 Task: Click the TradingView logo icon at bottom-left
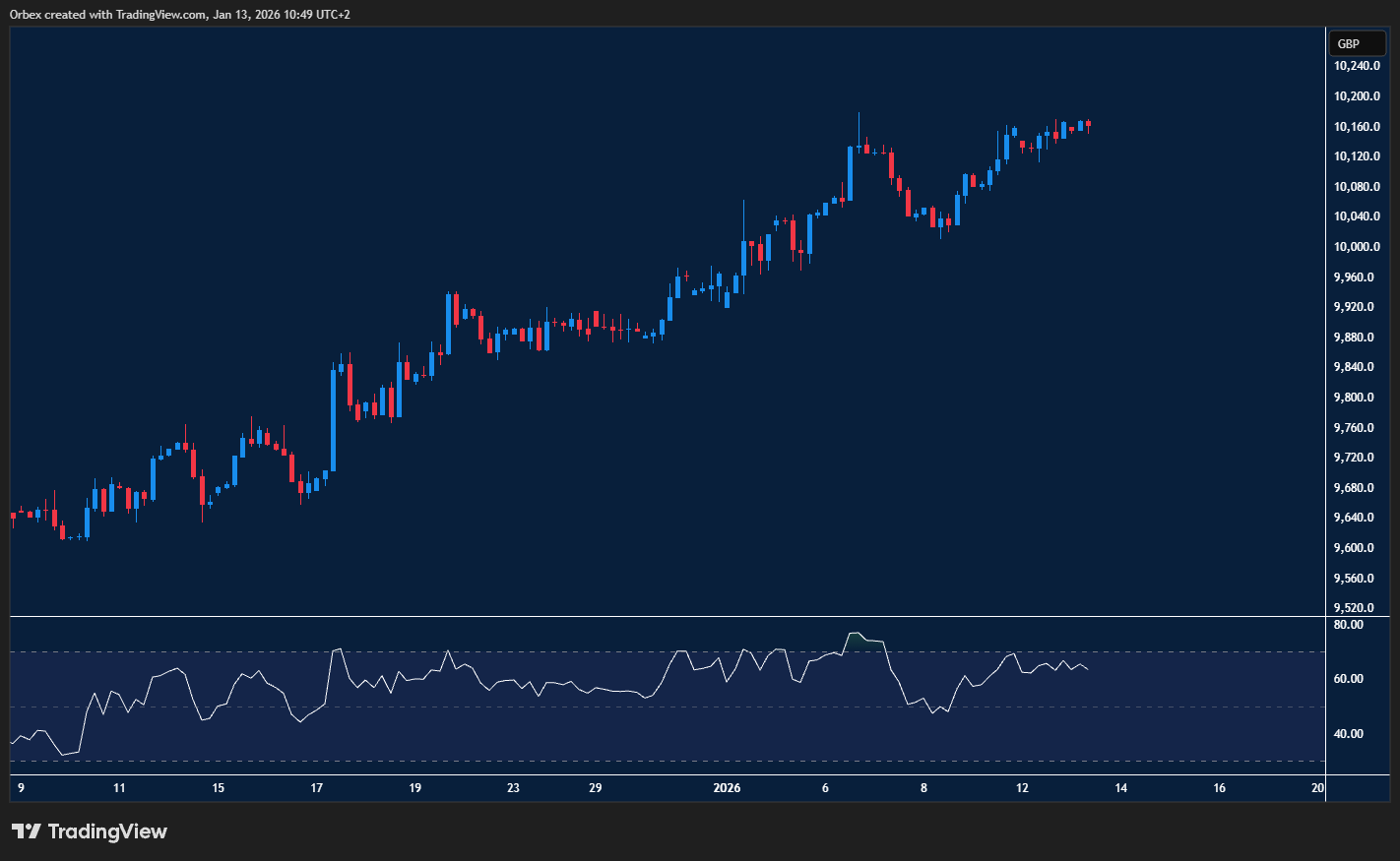point(27,831)
